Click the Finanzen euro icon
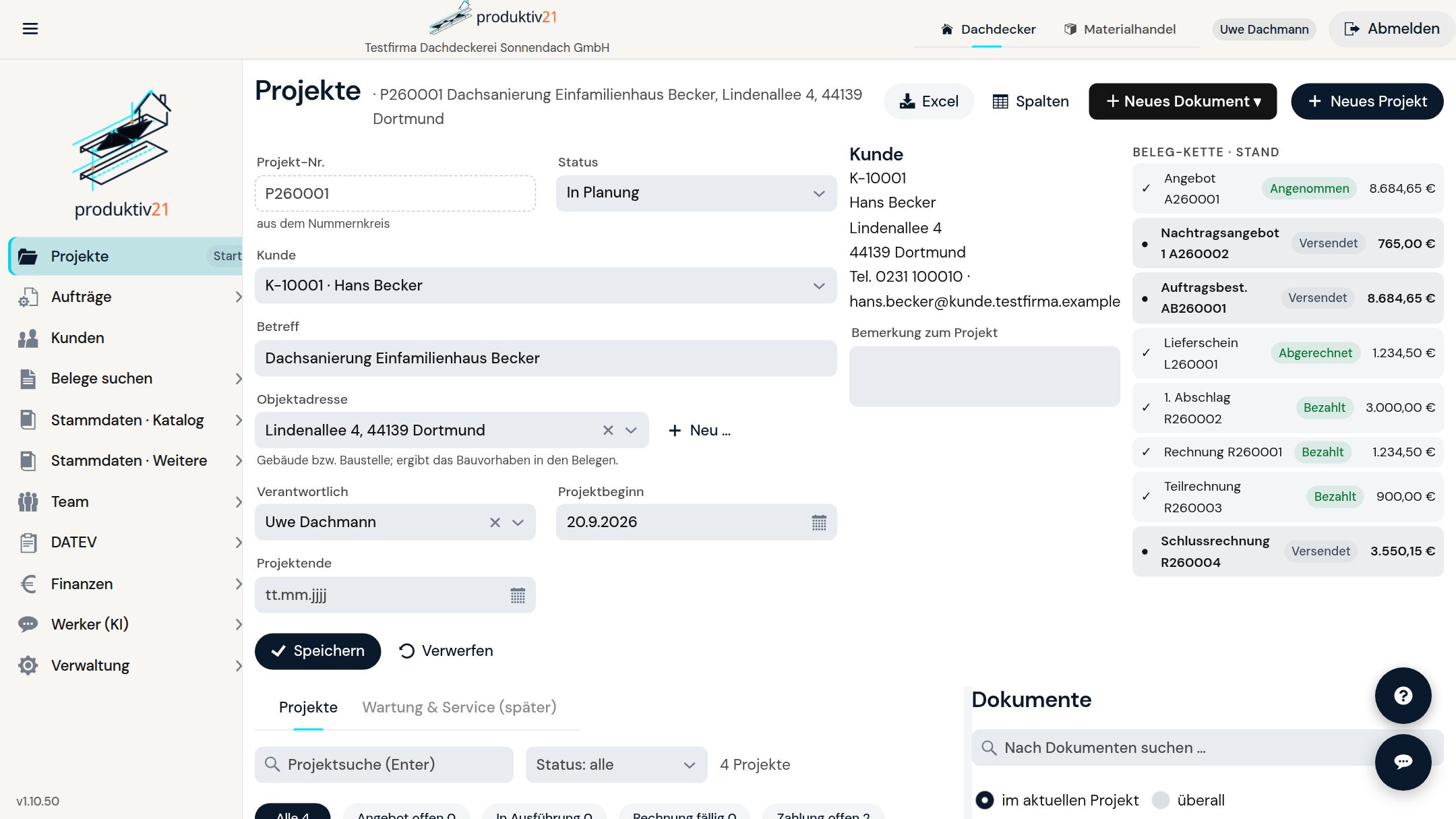 coord(28,584)
